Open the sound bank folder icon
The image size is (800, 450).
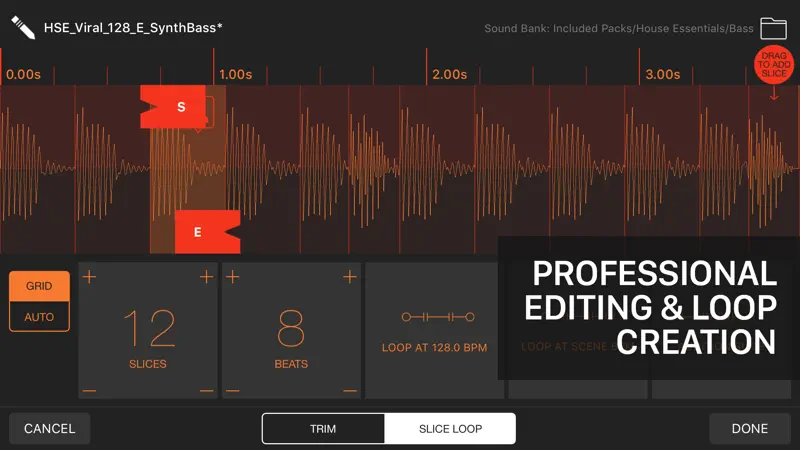click(773, 28)
